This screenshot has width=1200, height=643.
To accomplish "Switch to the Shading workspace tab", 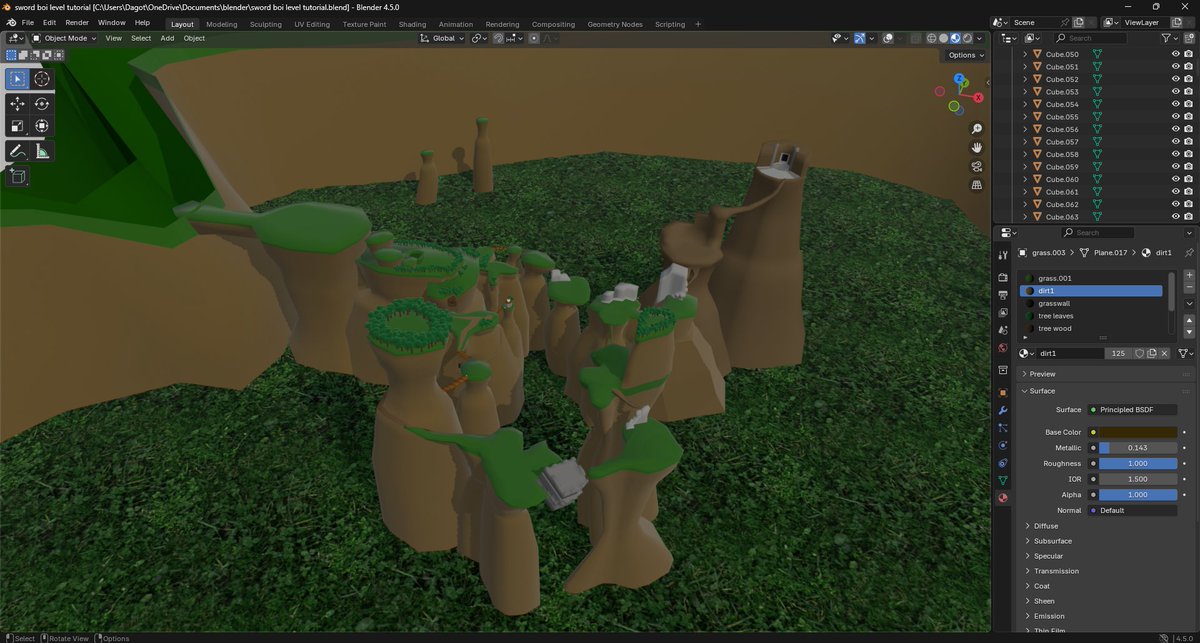I will 412,24.
